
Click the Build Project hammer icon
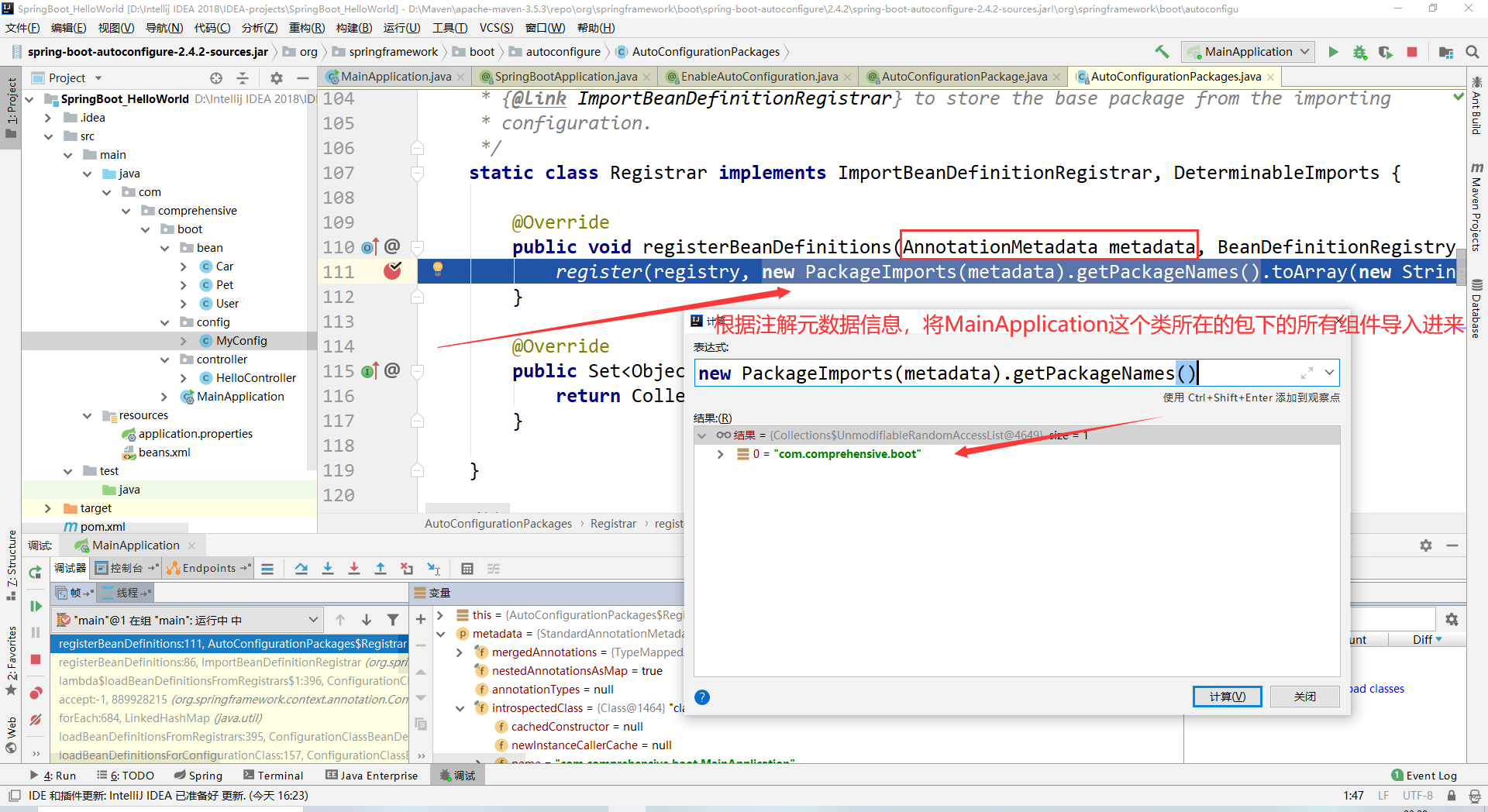(x=1162, y=52)
